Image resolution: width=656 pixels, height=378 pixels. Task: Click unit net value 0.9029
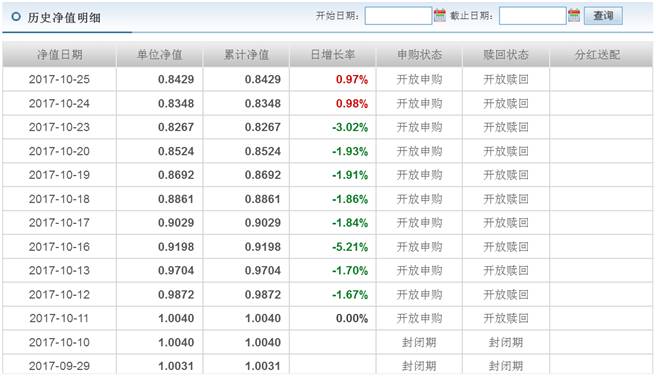[176, 223]
